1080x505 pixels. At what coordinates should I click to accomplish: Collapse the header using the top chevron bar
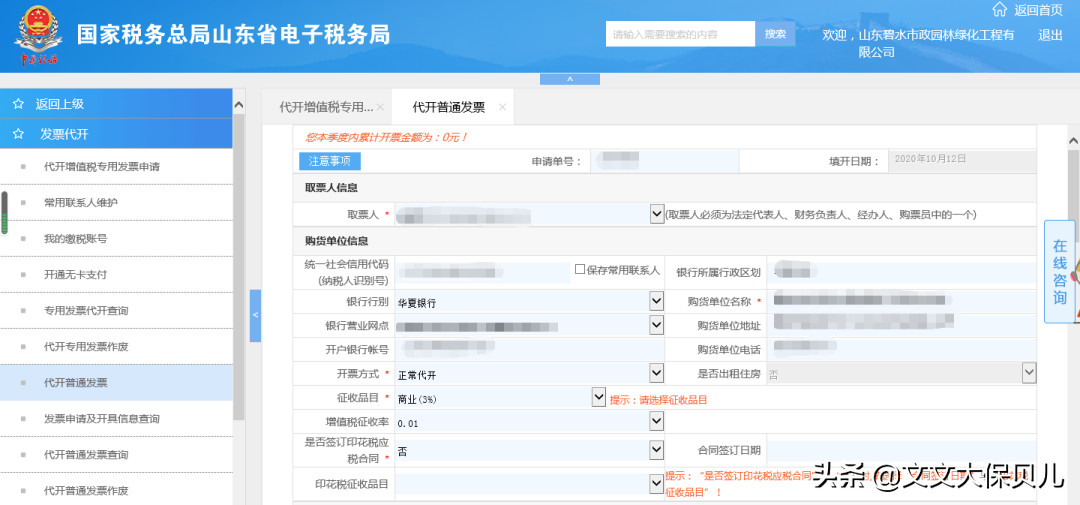pyautogui.click(x=570, y=79)
